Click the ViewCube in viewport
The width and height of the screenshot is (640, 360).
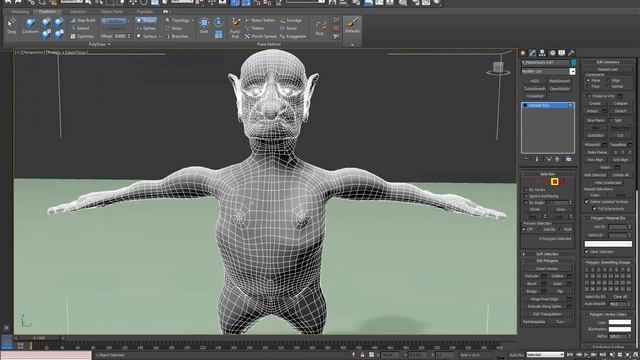498,69
